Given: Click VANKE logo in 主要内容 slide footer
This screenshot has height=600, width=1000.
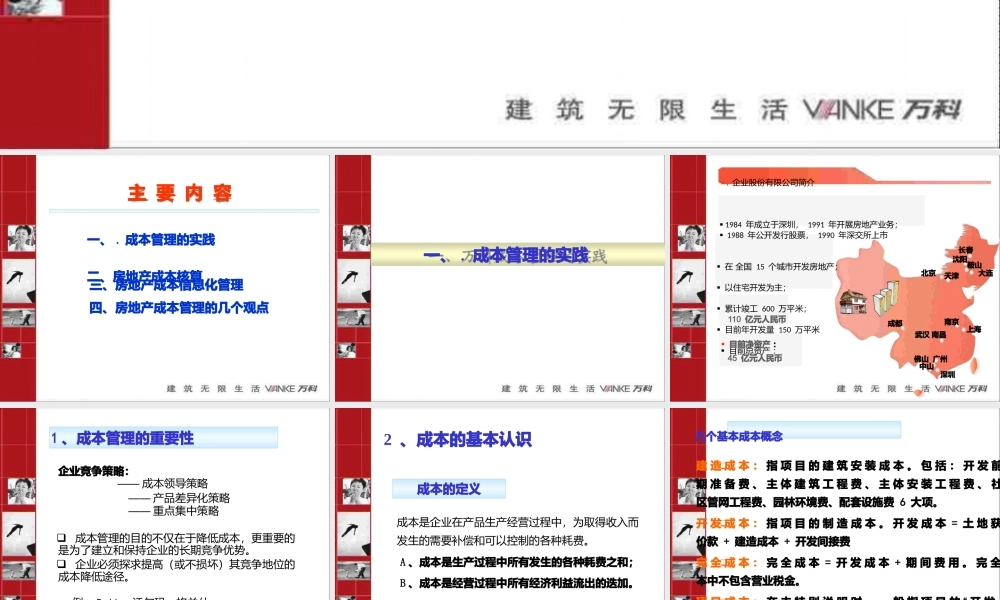Looking at the screenshot, I should (291, 388).
